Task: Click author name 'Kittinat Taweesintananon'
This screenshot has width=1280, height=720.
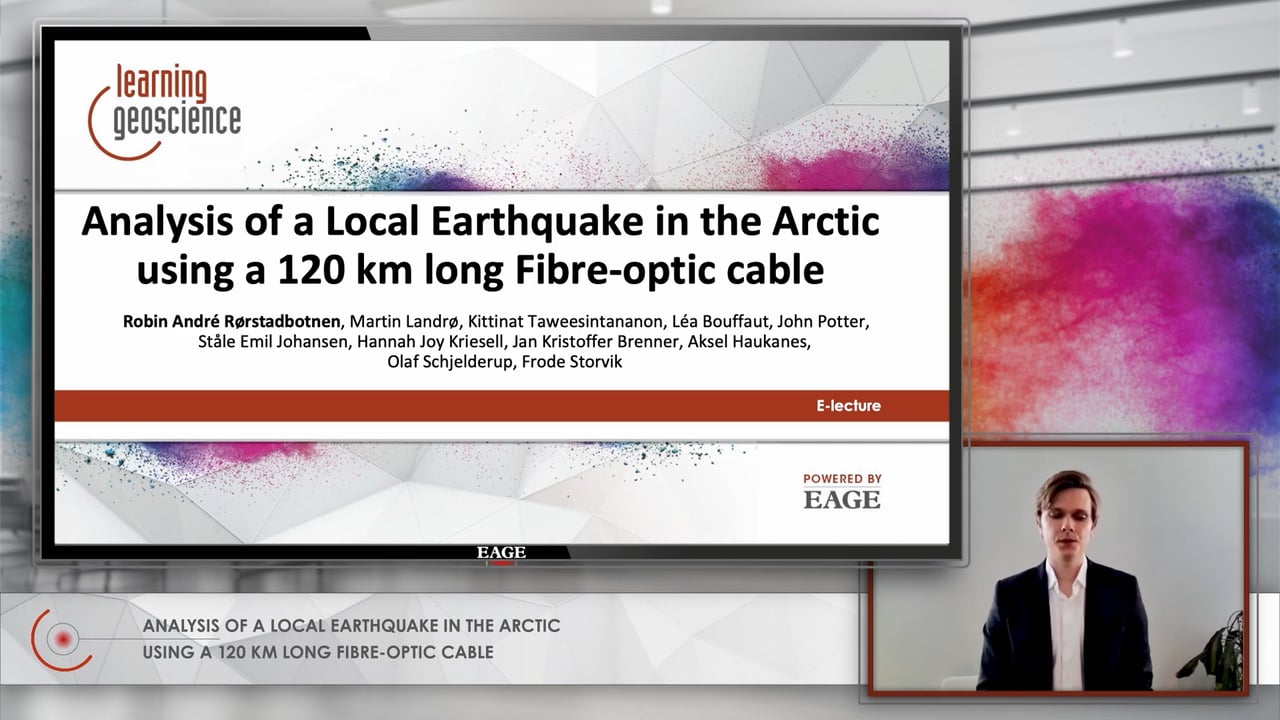Action: [565, 322]
